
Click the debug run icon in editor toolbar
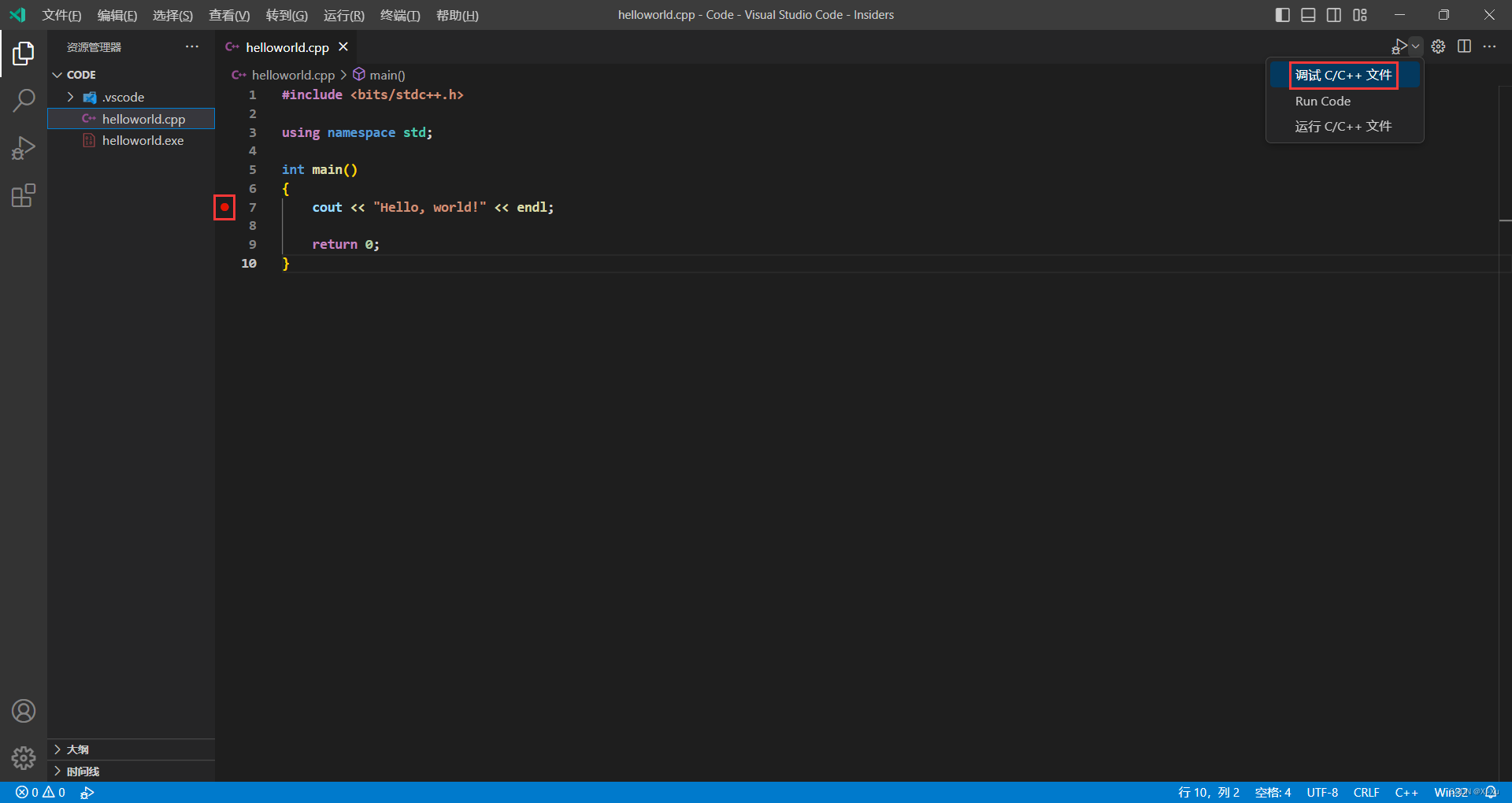click(1399, 46)
